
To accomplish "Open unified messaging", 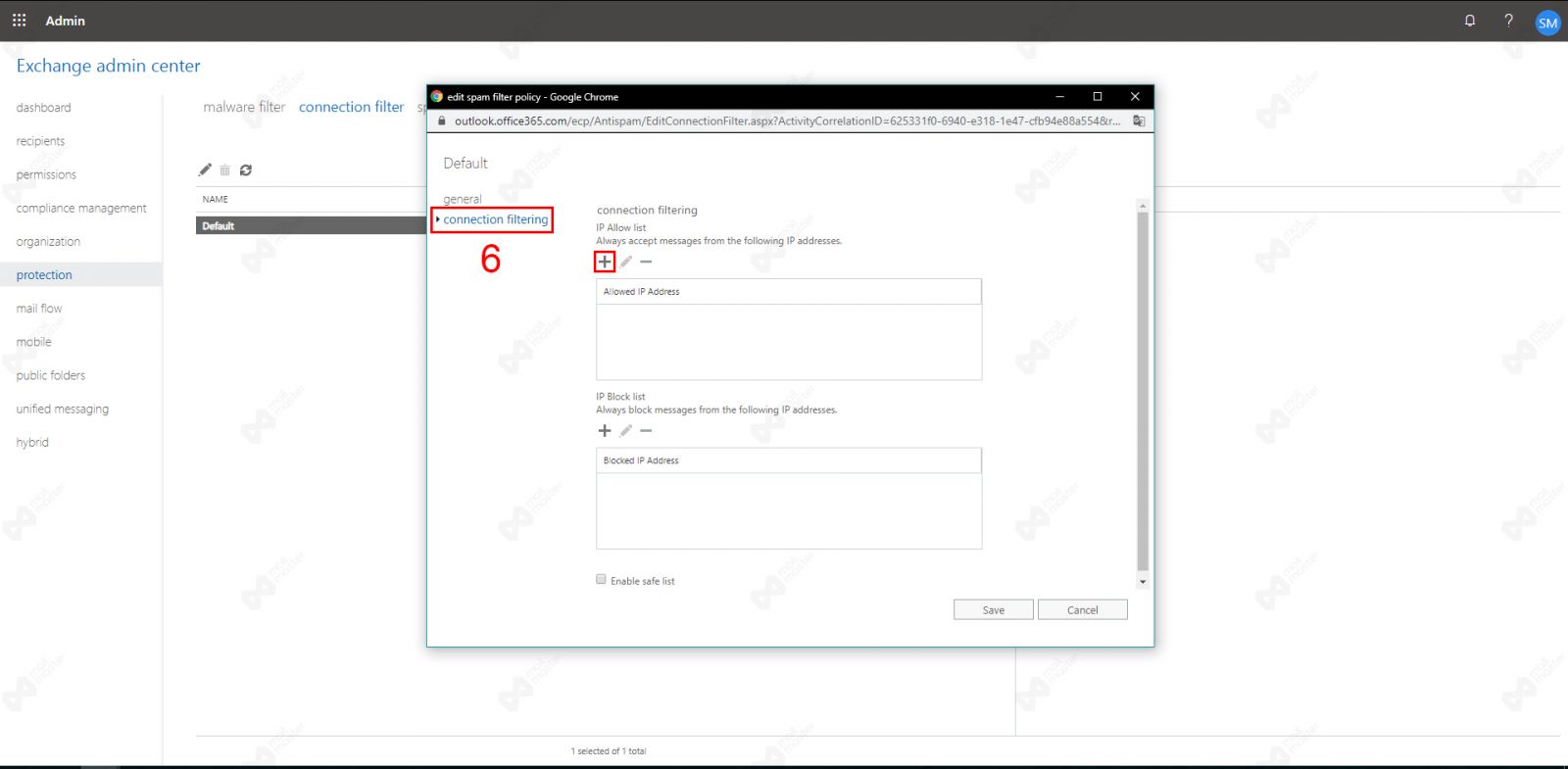I will point(63,409).
